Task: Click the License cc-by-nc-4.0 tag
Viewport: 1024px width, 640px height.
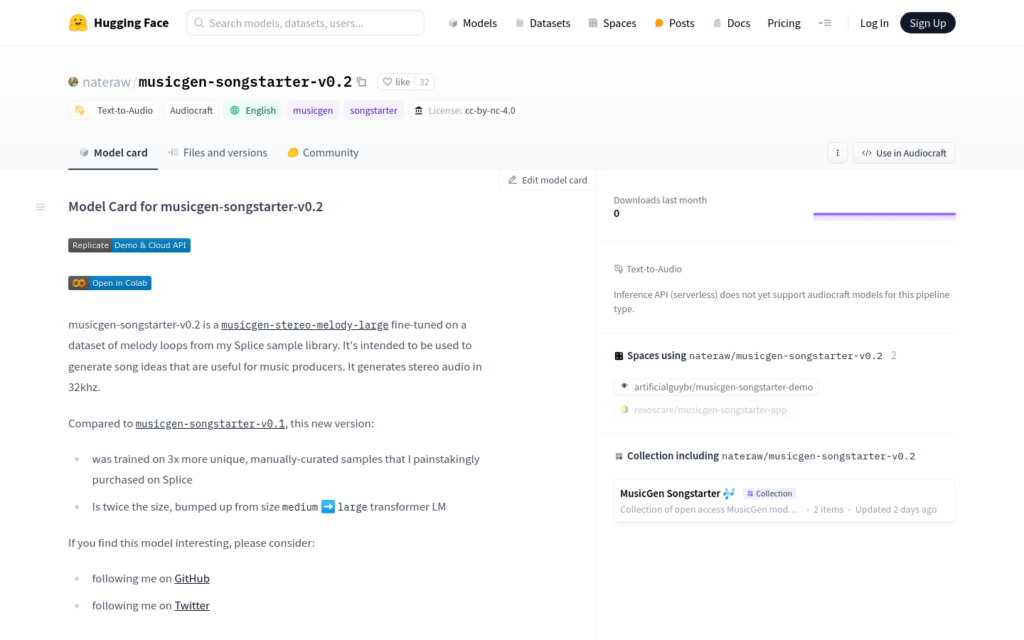Action: pos(464,110)
